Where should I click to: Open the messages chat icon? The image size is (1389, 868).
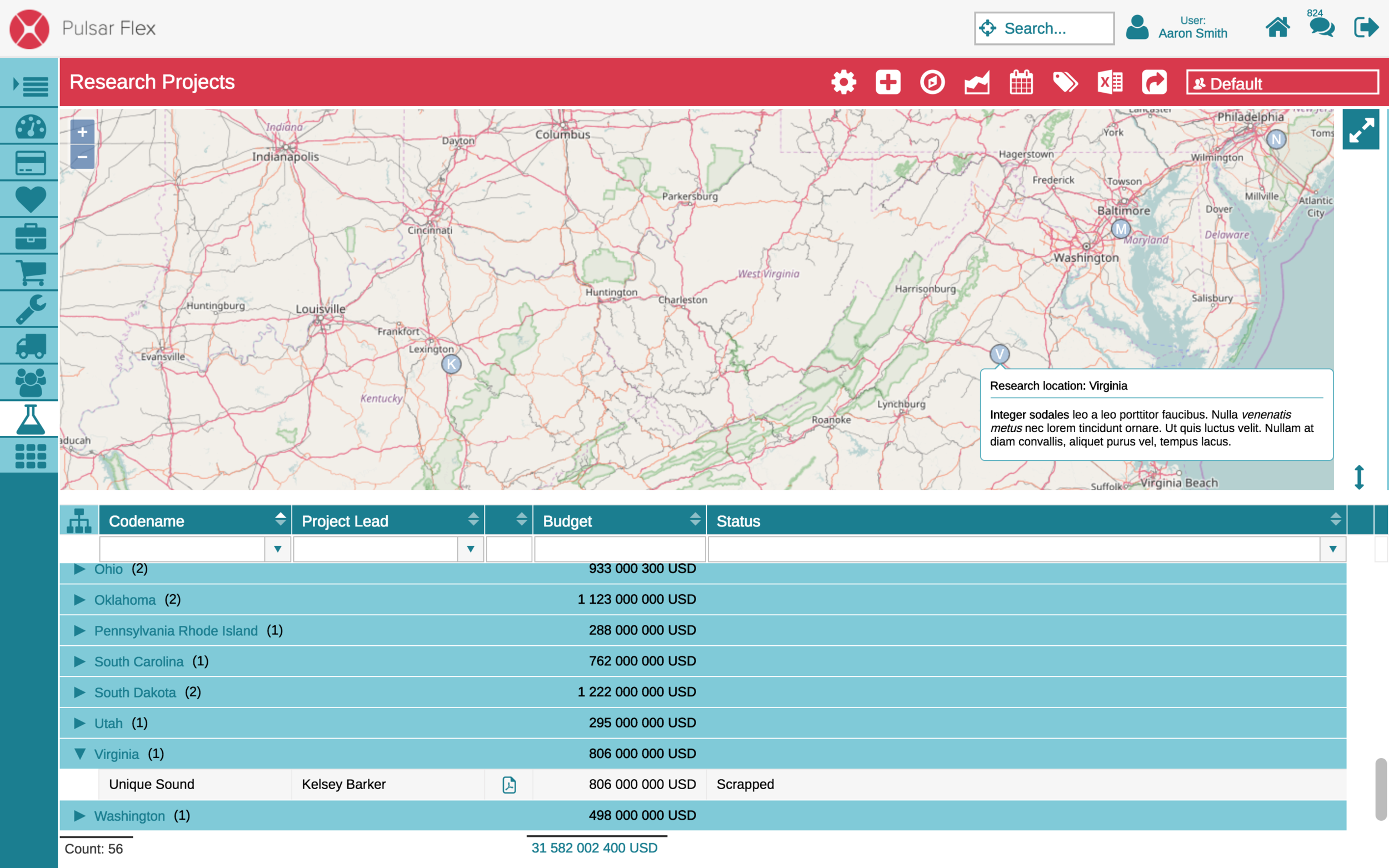(x=1321, y=27)
